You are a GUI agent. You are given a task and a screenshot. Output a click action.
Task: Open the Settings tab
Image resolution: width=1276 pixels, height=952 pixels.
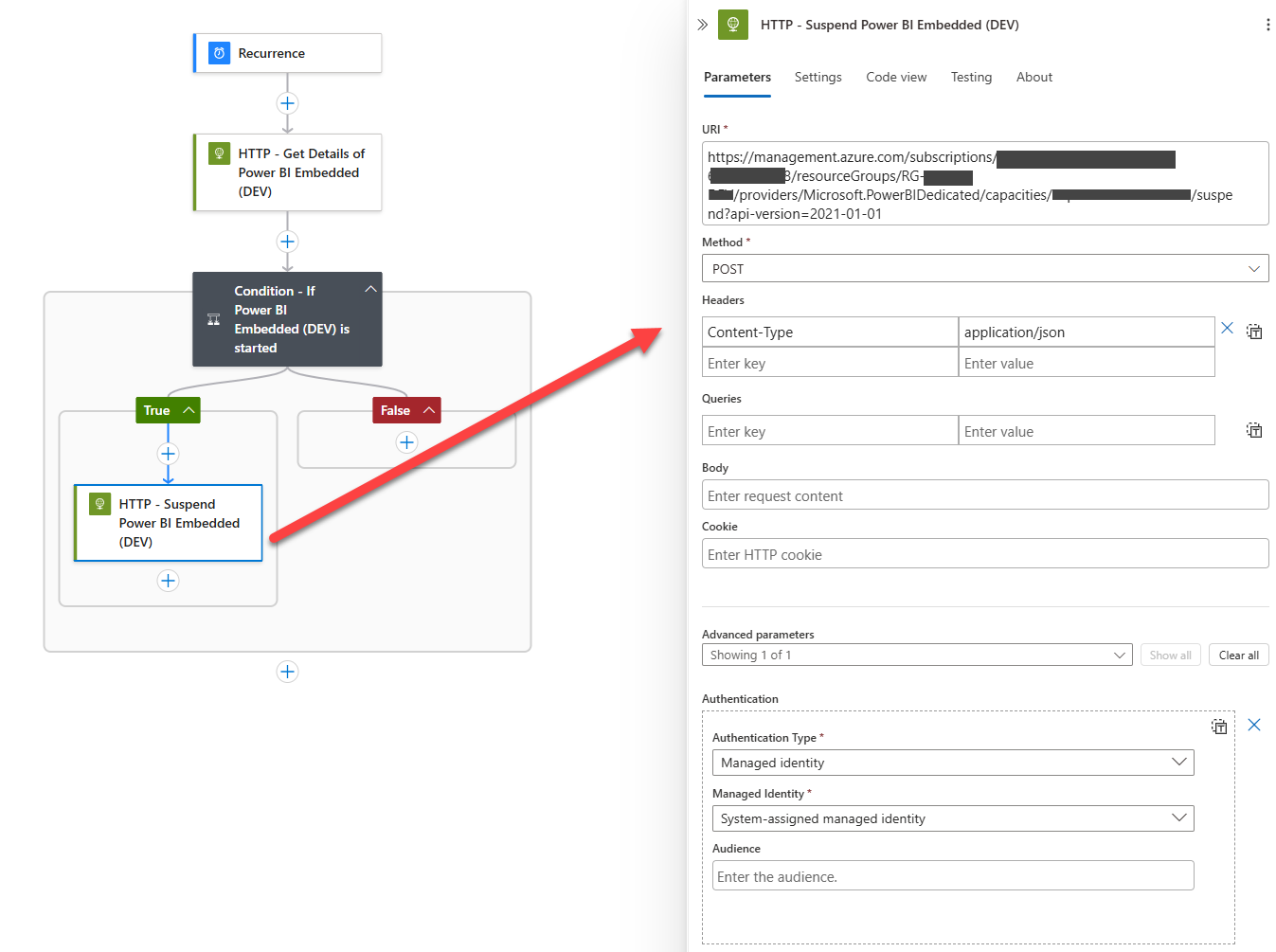click(x=818, y=78)
